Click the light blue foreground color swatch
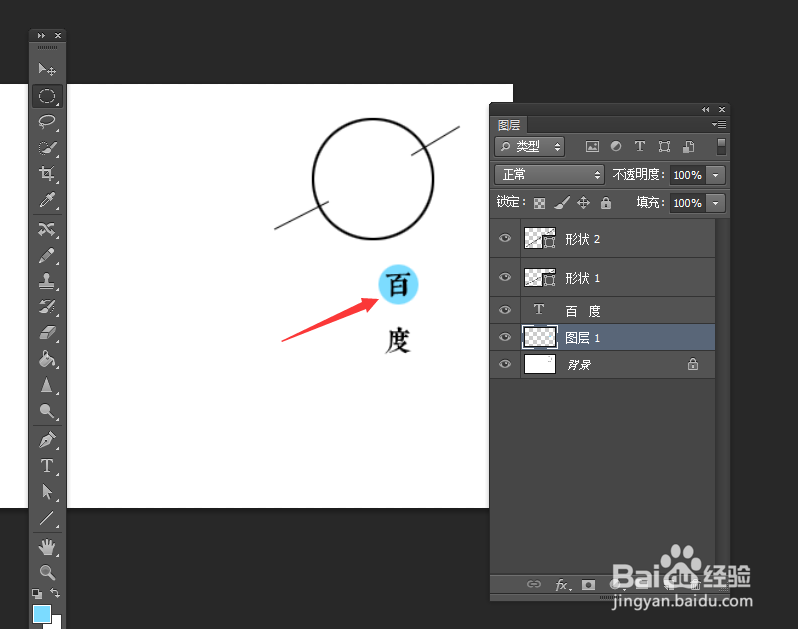 point(41,614)
